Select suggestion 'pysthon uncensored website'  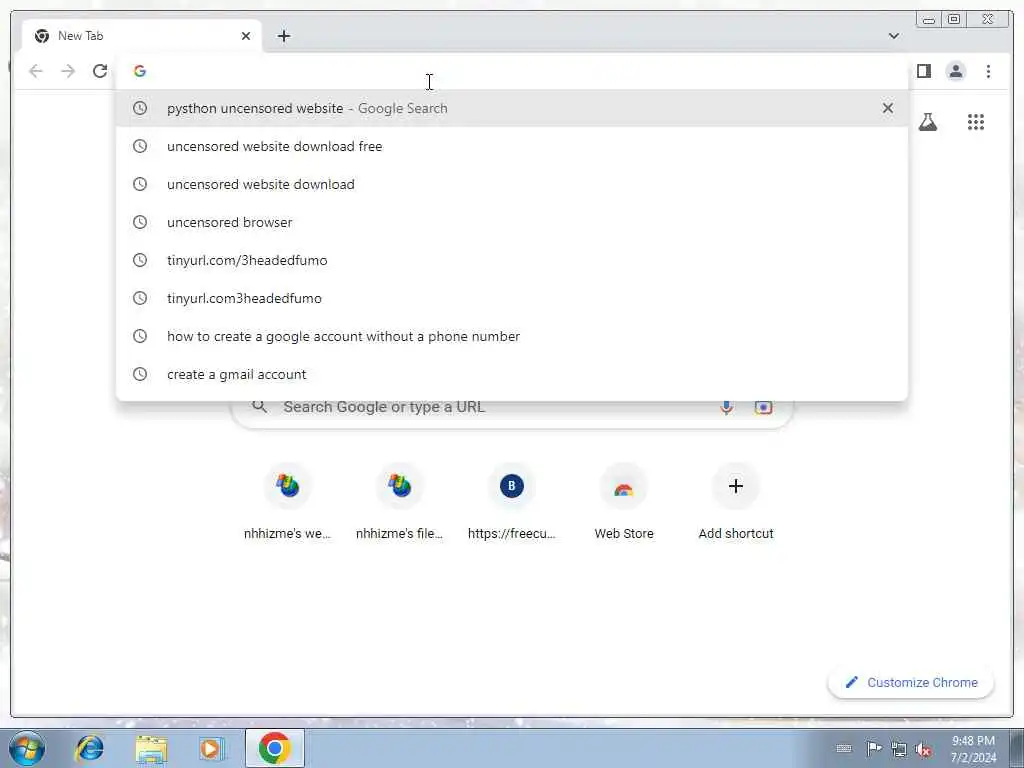coord(512,108)
